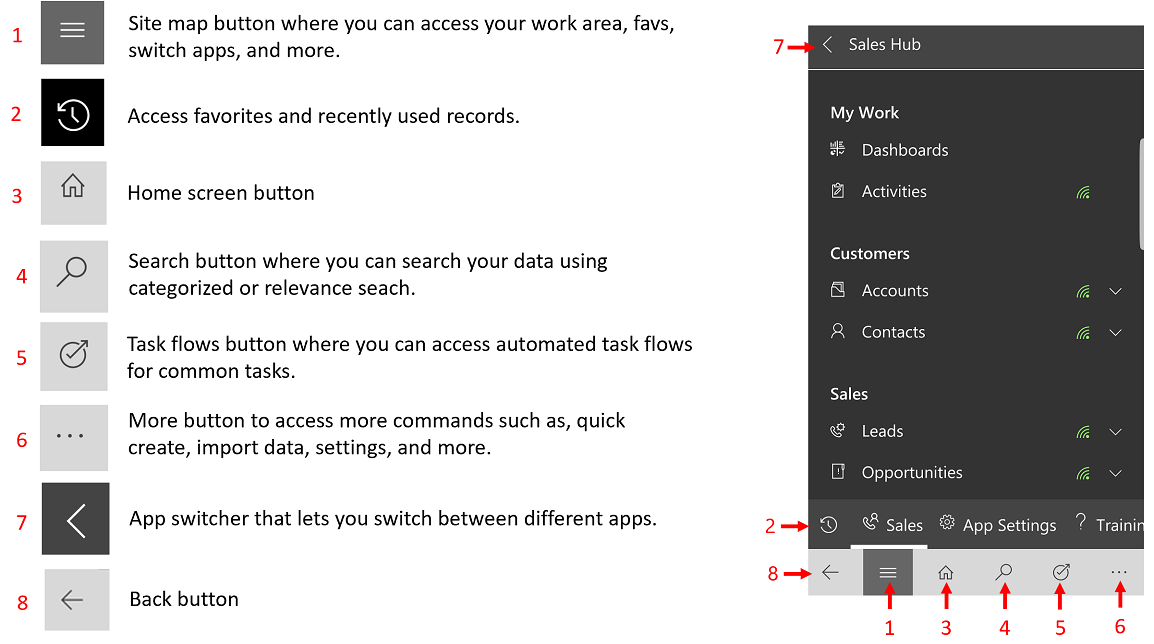1154x644 pixels.
Task: Click the Sales Hub app switcher chevron
Action: point(828,44)
